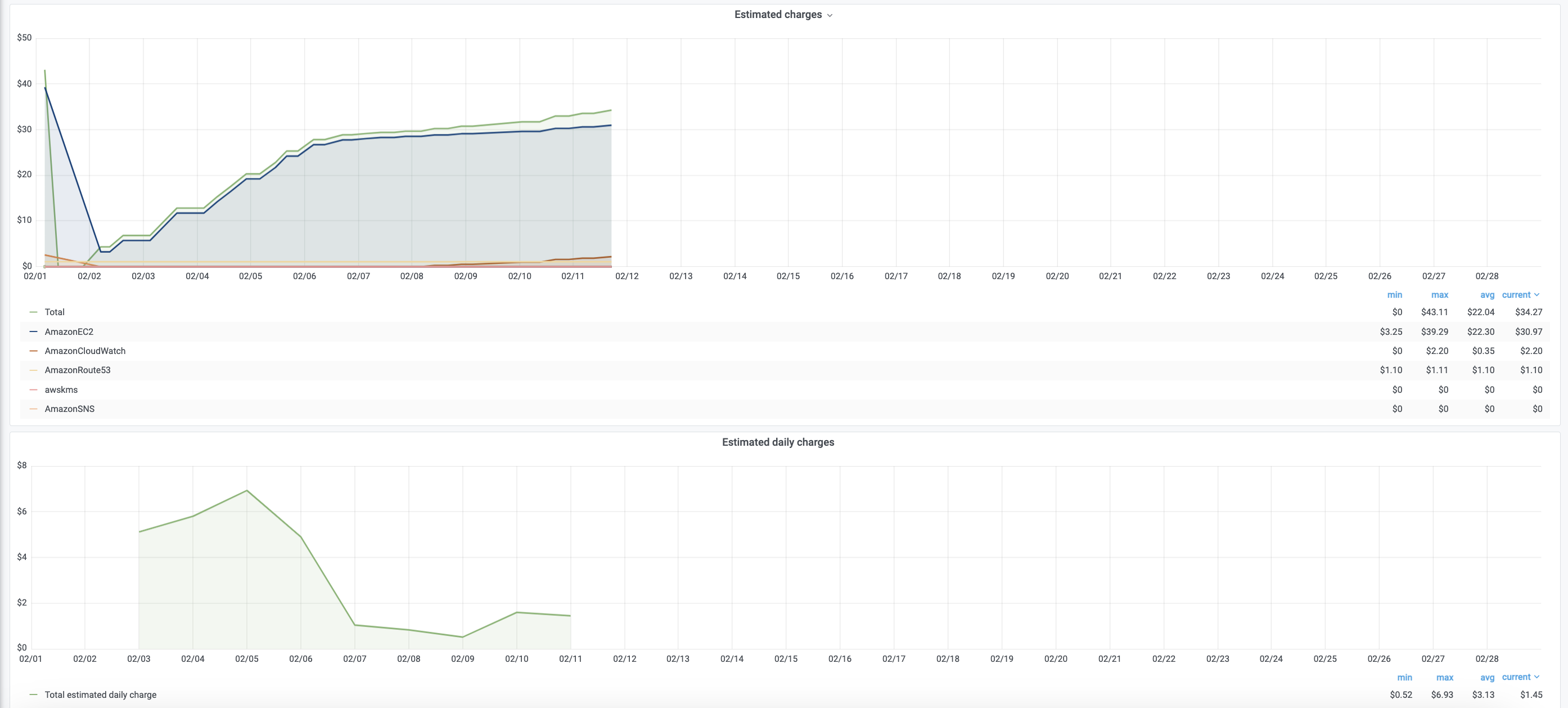The width and height of the screenshot is (1568, 708).
Task: Click the awskms legend color marker
Action: pyautogui.click(x=34, y=390)
